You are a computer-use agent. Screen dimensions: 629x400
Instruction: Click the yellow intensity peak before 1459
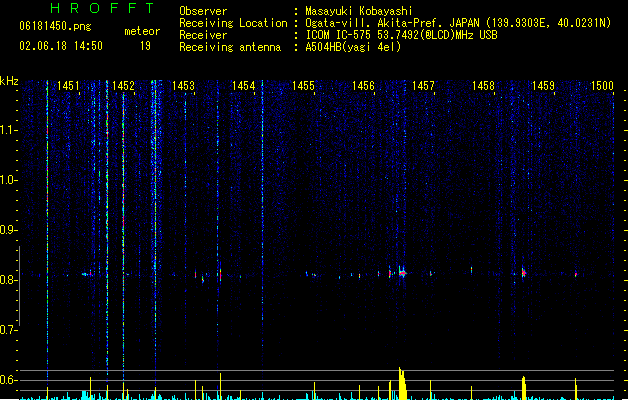point(524,388)
